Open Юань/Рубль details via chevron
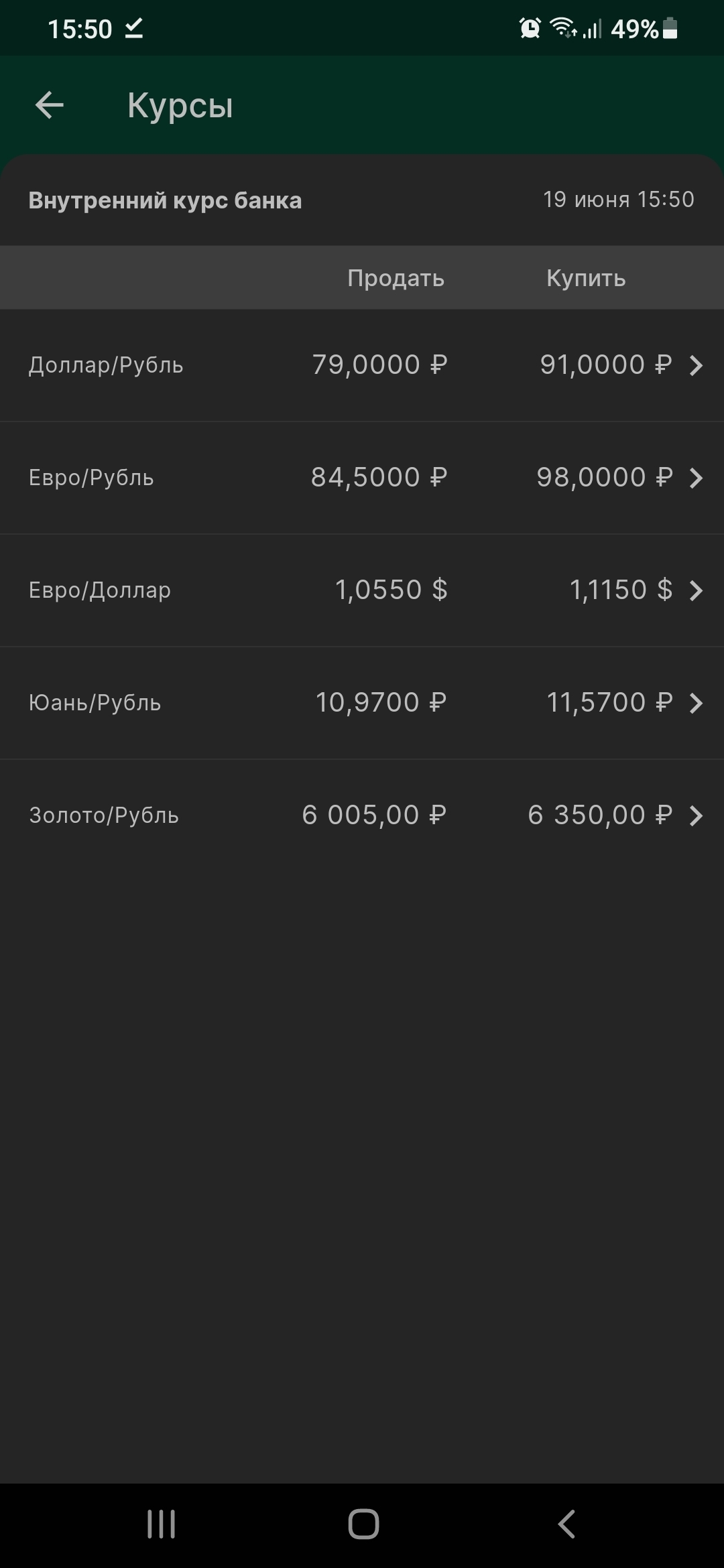 pyautogui.click(x=696, y=703)
